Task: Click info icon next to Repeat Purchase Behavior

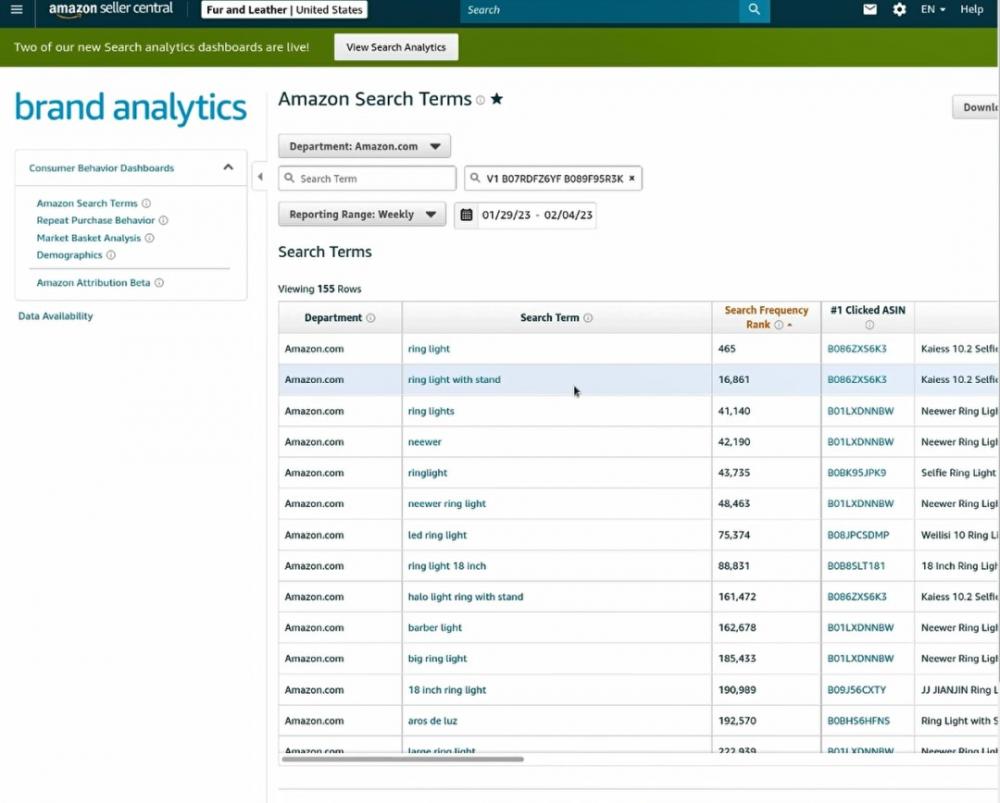Action: pyautogui.click(x=163, y=221)
